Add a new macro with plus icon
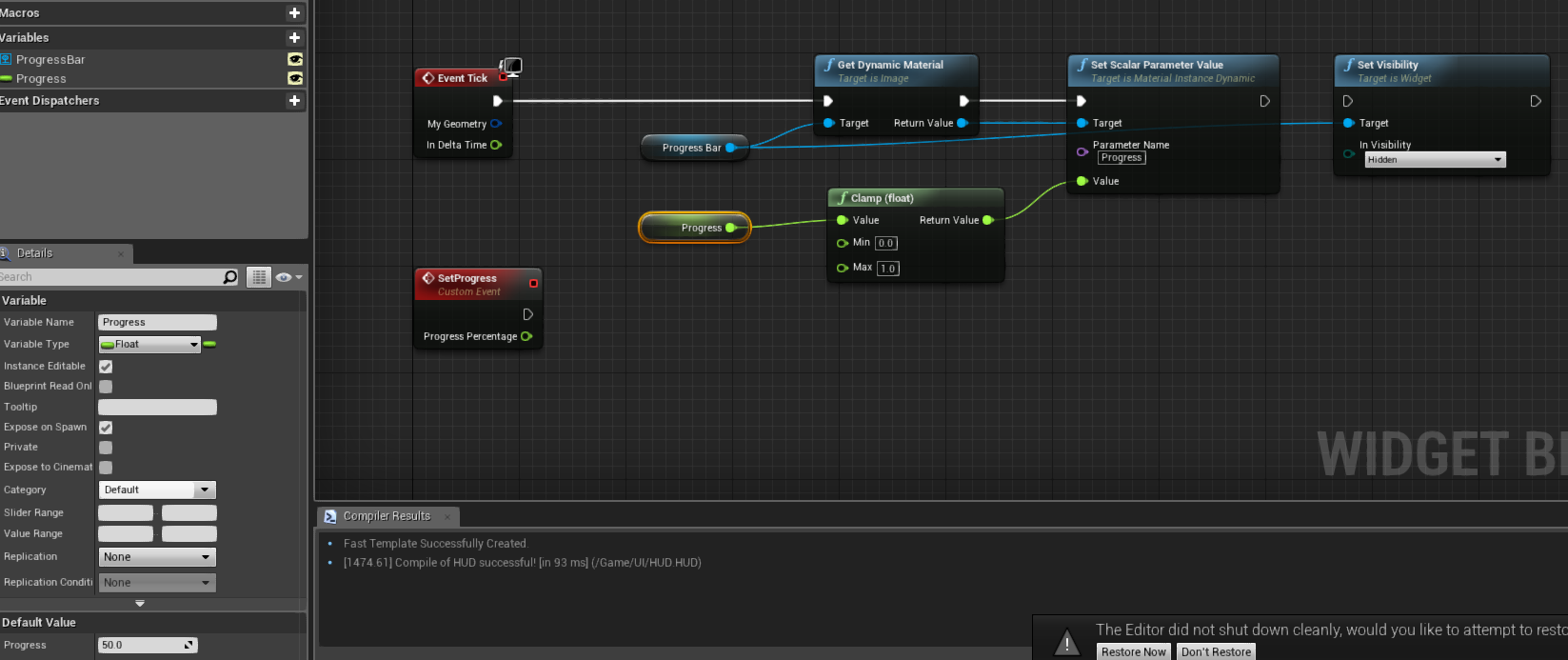 coord(294,12)
